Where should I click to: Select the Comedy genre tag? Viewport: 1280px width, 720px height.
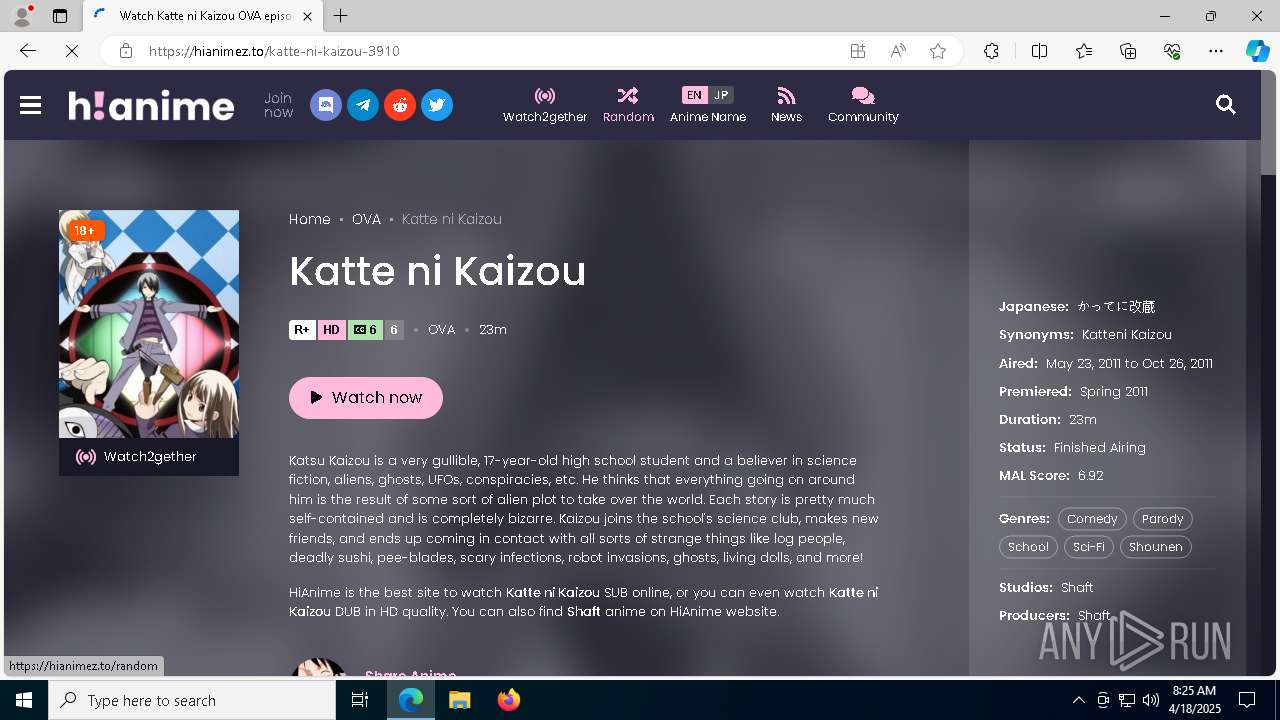click(x=1092, y=519)
